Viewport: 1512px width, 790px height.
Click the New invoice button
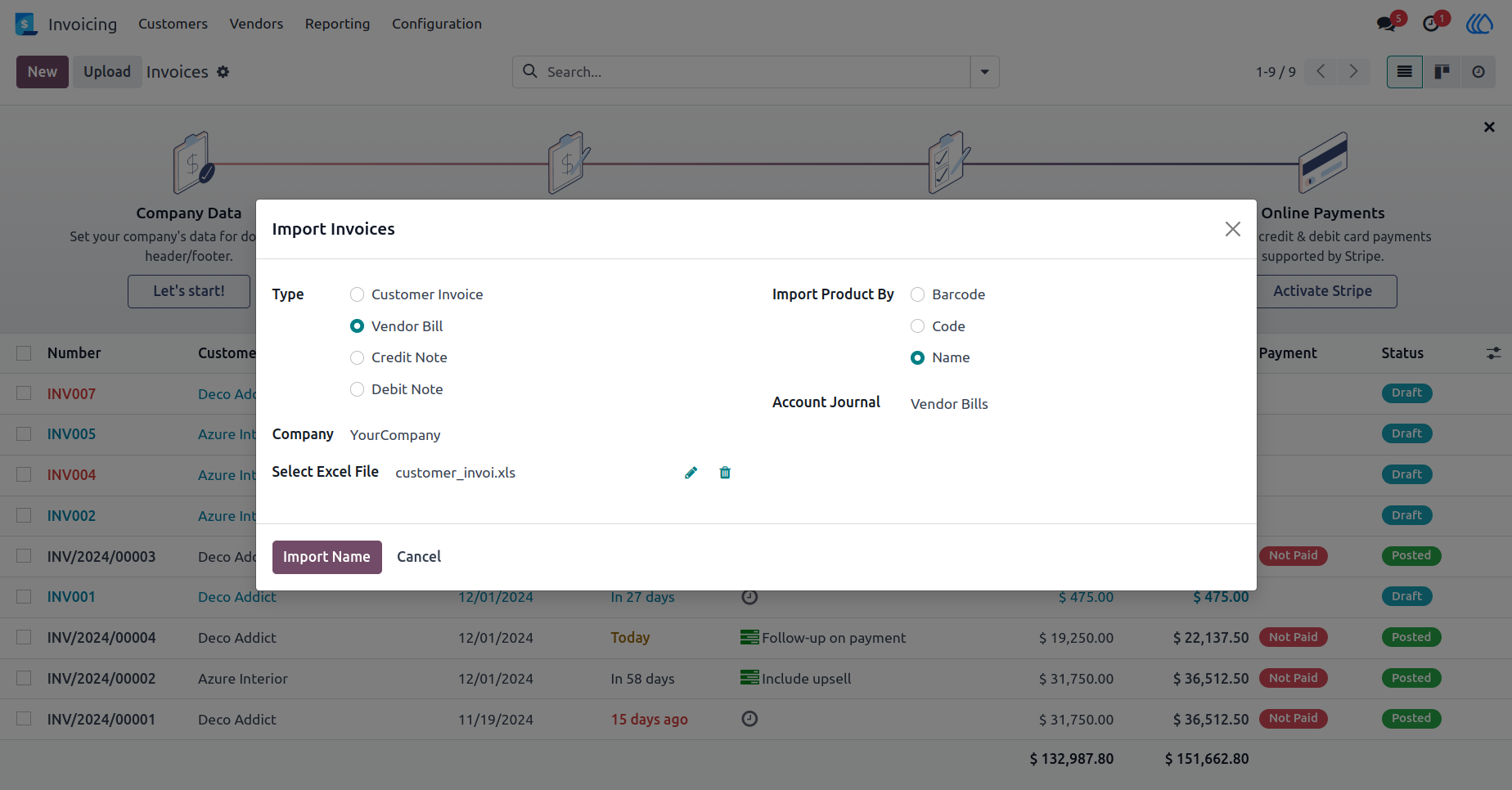click(43, 72)
